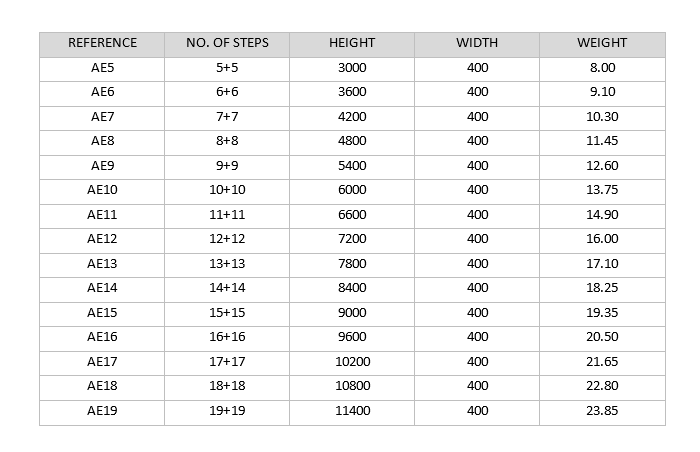700x452 pixels.
Task: Select the height value 4200
Action: pos(352,117)
